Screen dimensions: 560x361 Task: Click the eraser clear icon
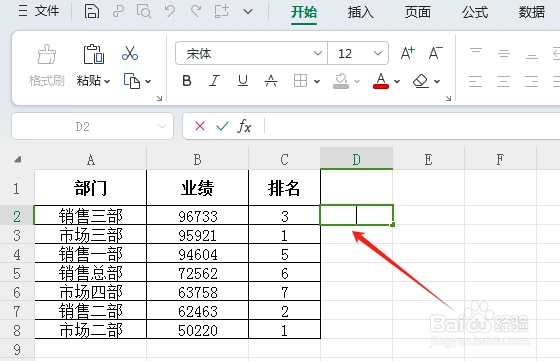click(421, 81)
